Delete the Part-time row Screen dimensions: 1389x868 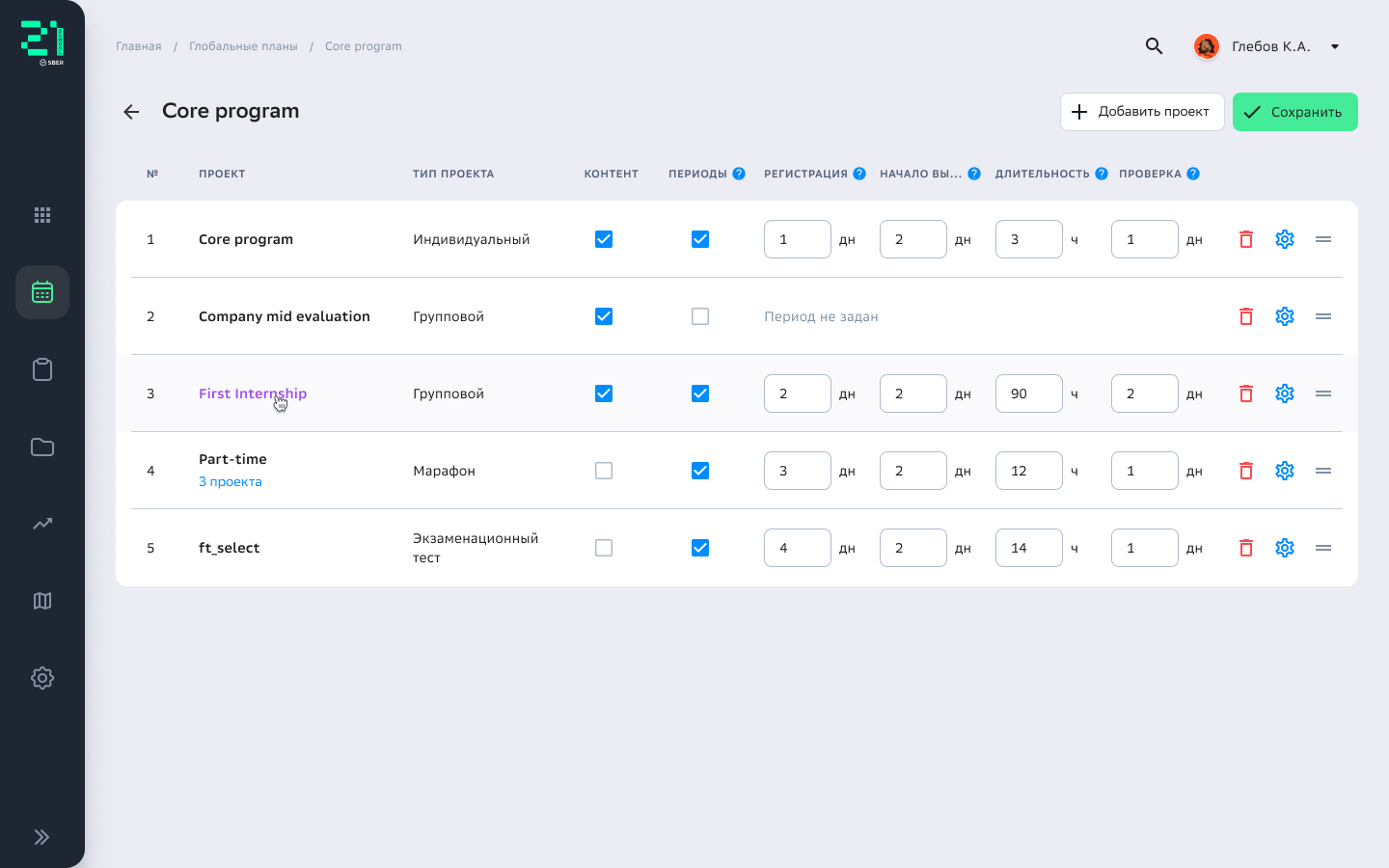[x=1246, y=471]
